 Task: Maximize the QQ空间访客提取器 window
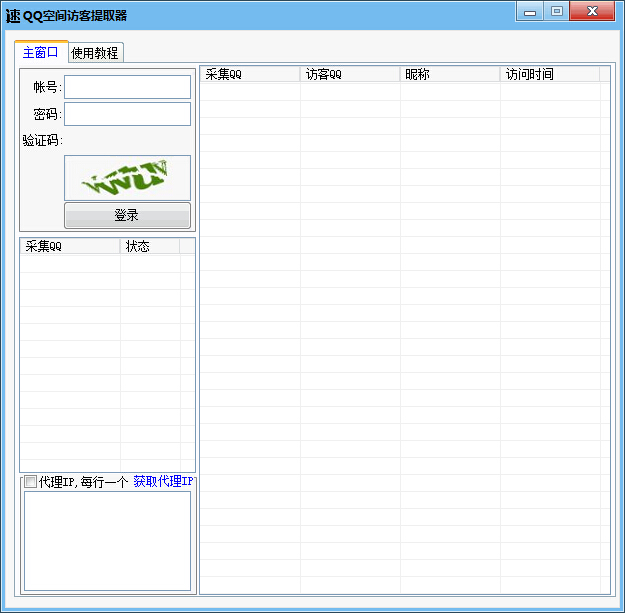(x=557, y=11)
